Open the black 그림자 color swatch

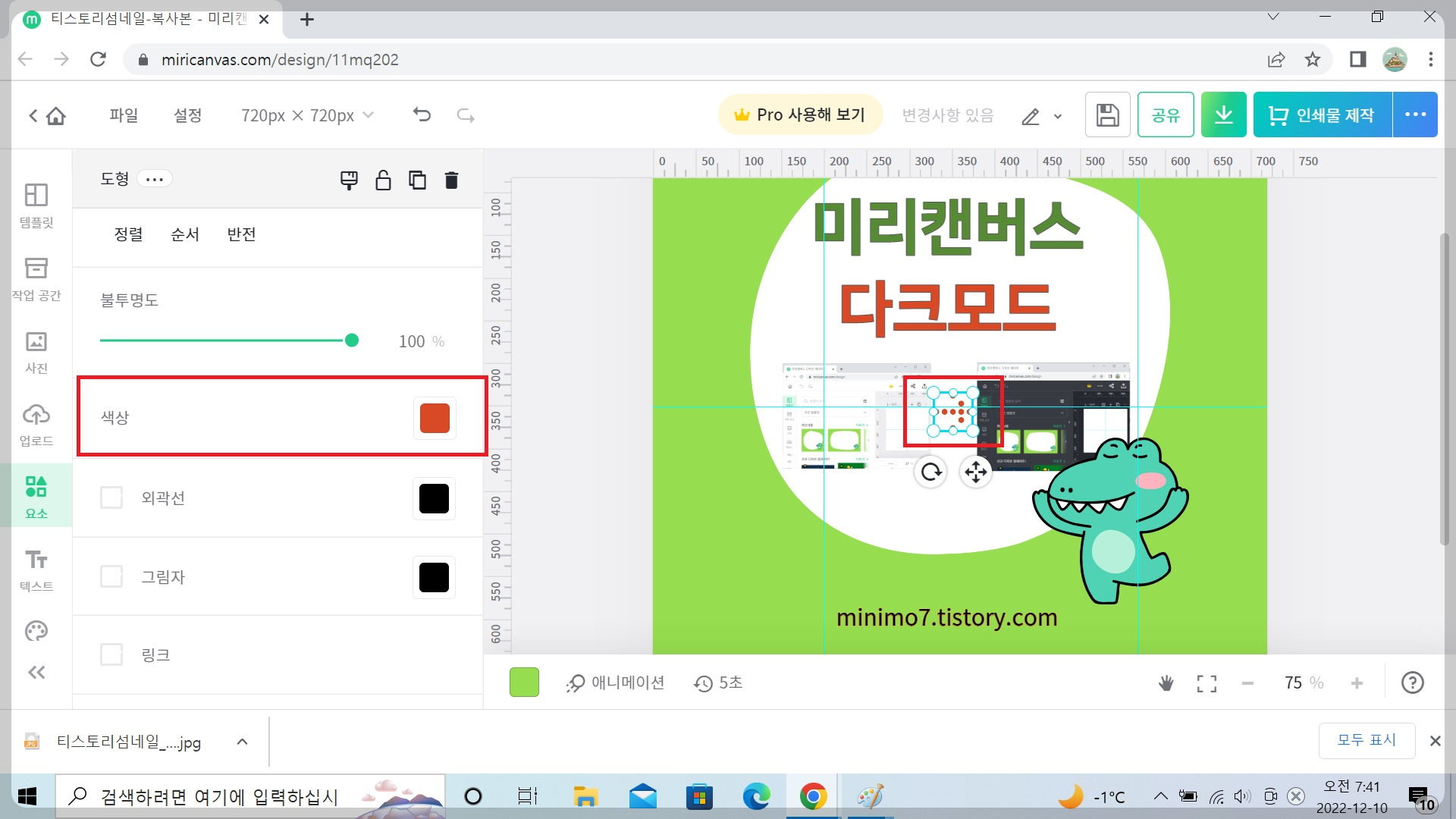point(434,577)
